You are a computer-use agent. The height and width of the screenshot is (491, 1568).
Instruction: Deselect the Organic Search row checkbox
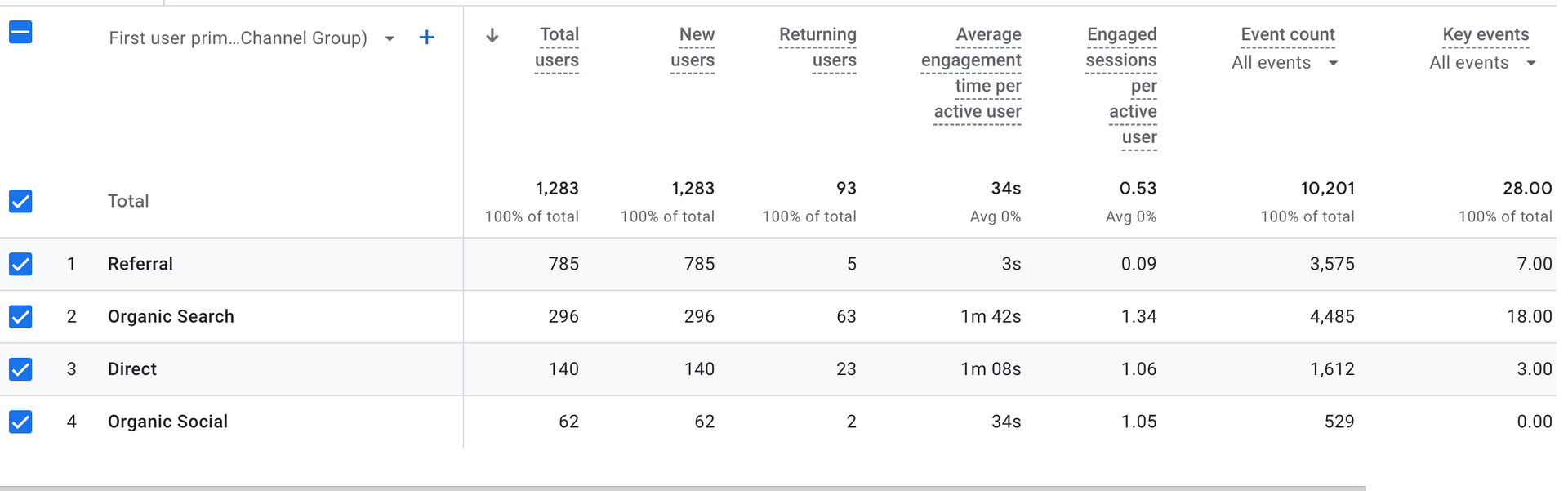[20, 316]
